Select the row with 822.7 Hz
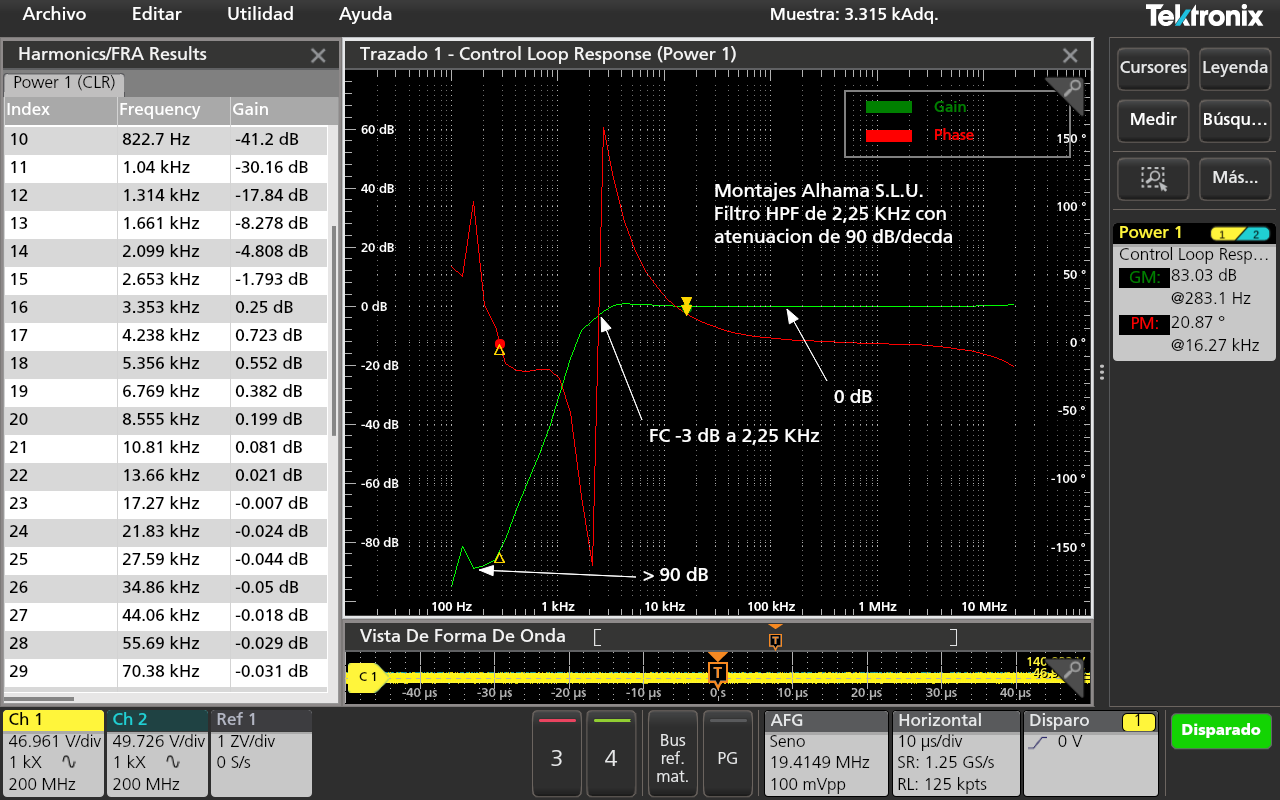This screenshot has height=800, width=1280. click(165, 139)
